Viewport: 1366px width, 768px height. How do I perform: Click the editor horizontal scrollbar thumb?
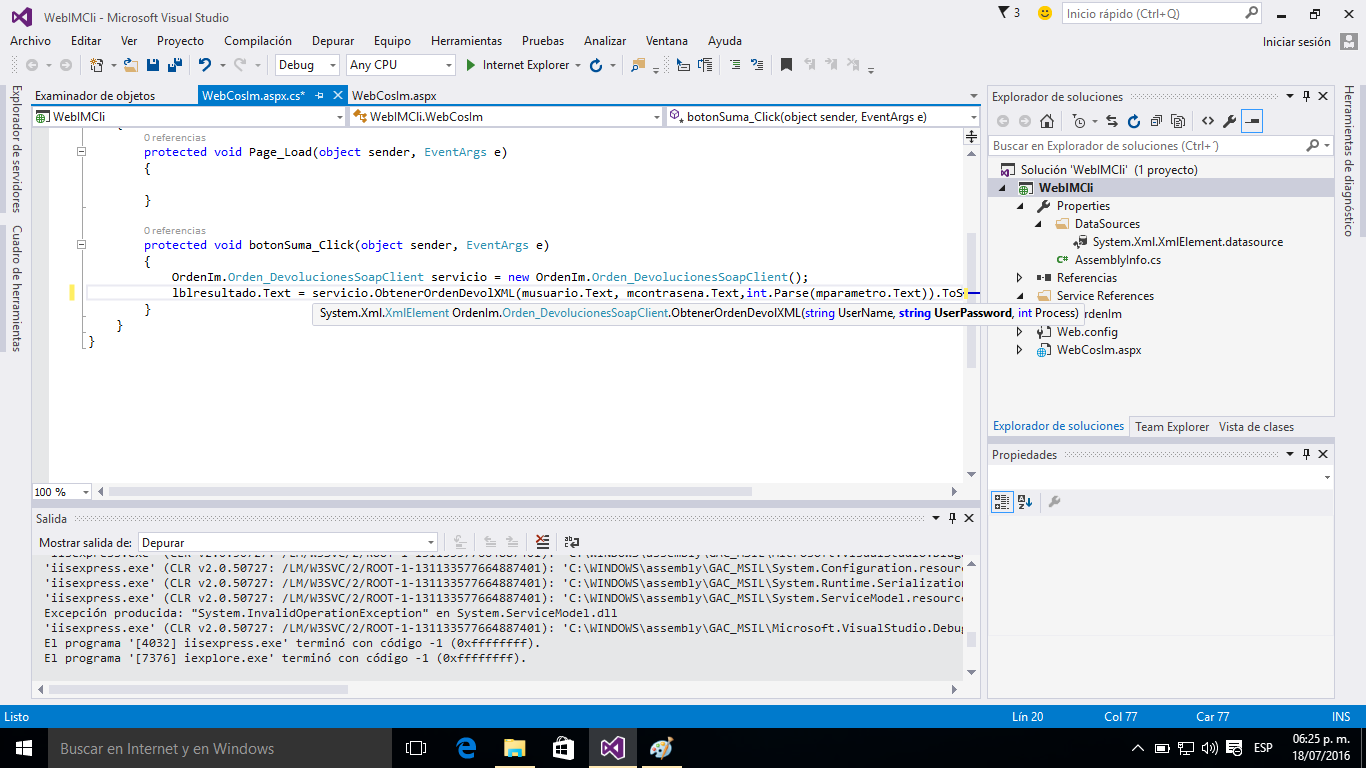coord(430,492)
